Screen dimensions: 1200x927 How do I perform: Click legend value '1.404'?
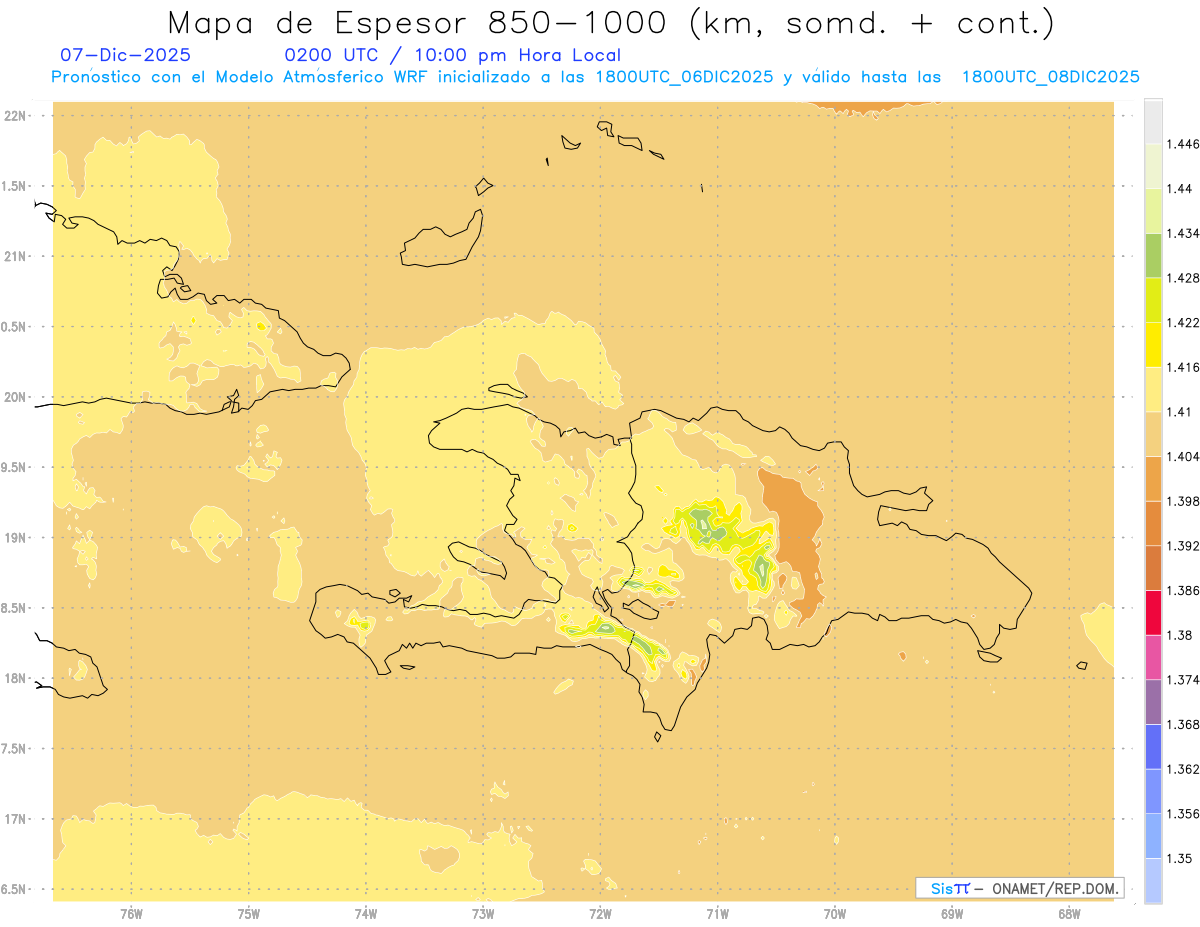click(1183, 456)
